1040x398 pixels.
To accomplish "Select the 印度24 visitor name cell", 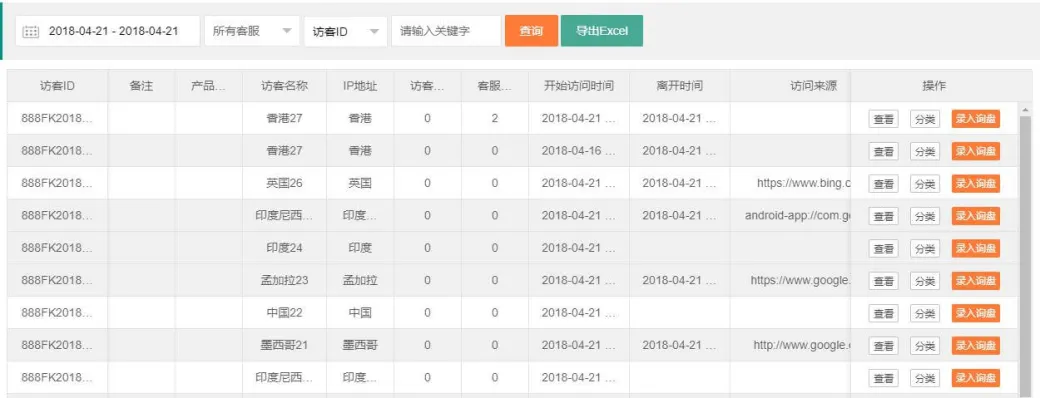I will 285,248.
